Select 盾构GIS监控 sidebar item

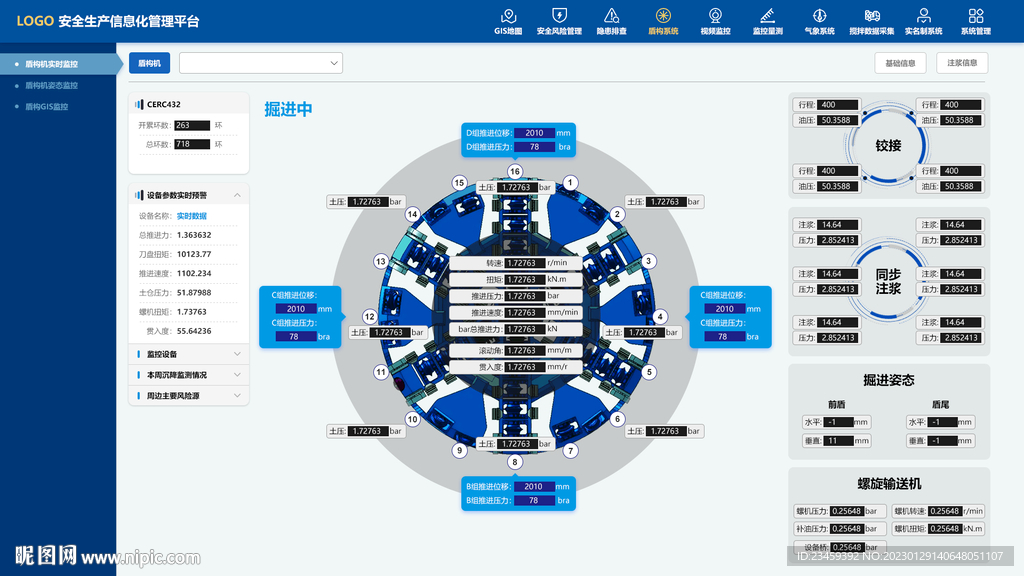pyautogui.click(x=46, y=106)
